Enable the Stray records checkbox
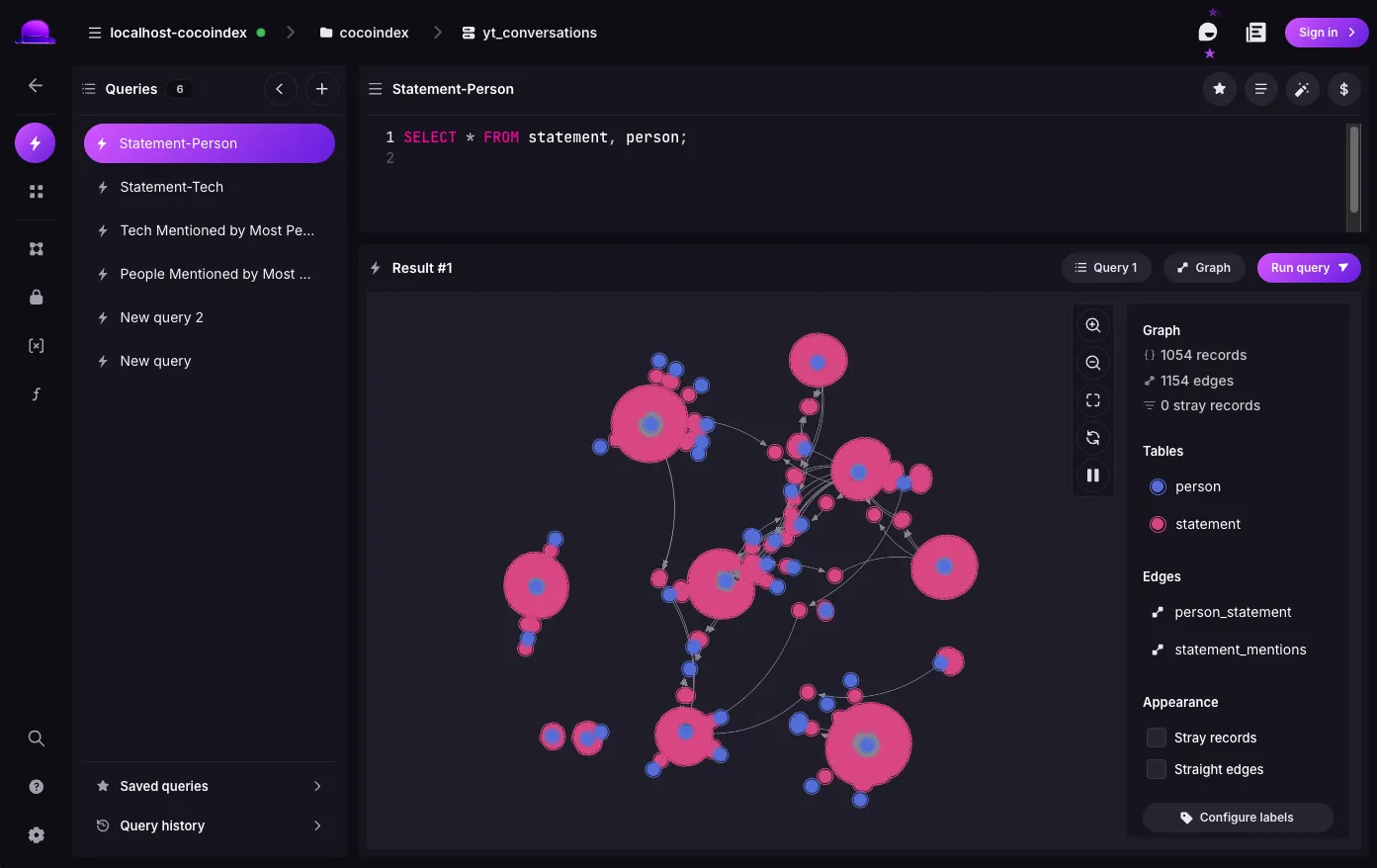This screenshot has height=868, width=1377. pyautogui.click(x=1157, y=738)
